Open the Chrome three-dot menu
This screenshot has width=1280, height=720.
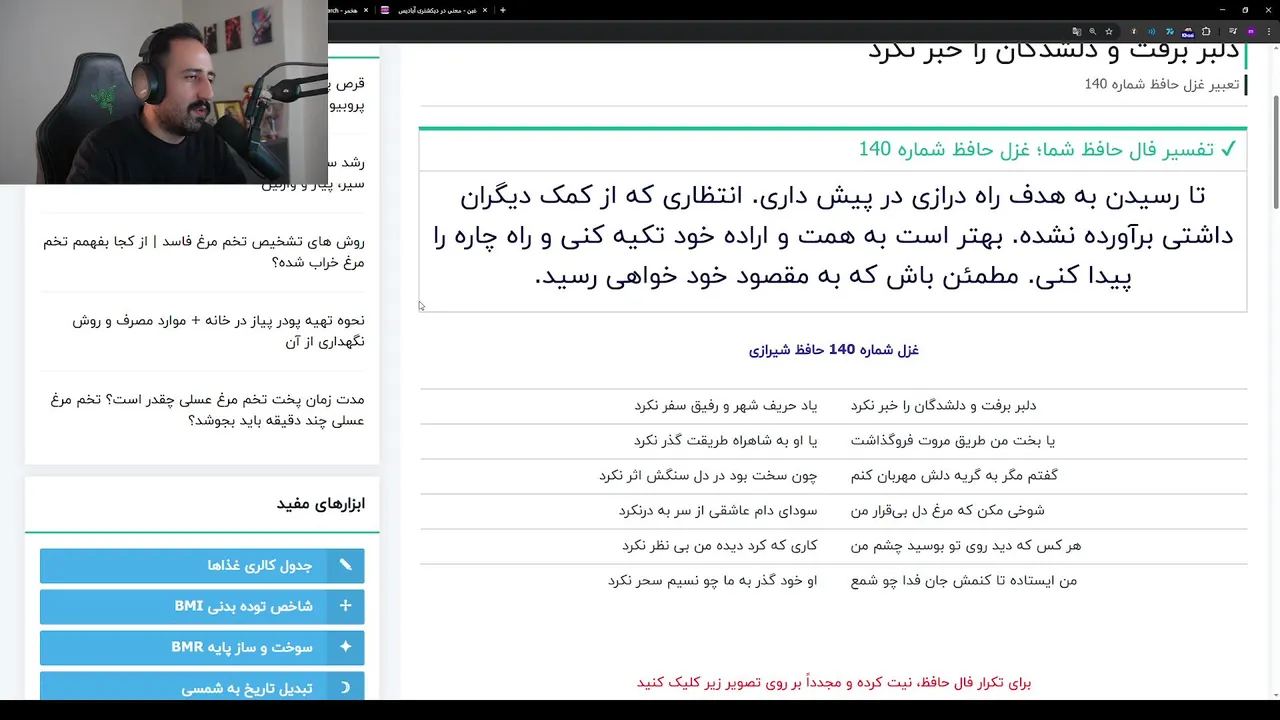click(x=1269, y=32)
